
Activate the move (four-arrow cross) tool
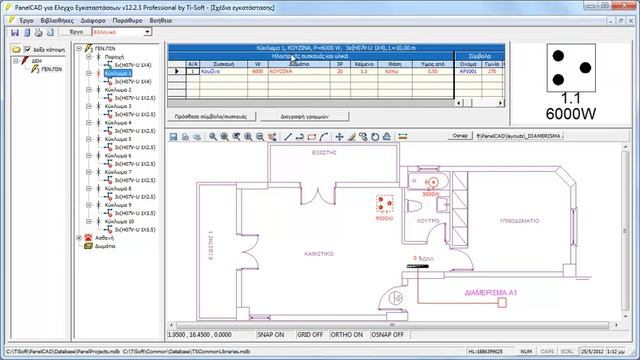[x=339, y=137]
